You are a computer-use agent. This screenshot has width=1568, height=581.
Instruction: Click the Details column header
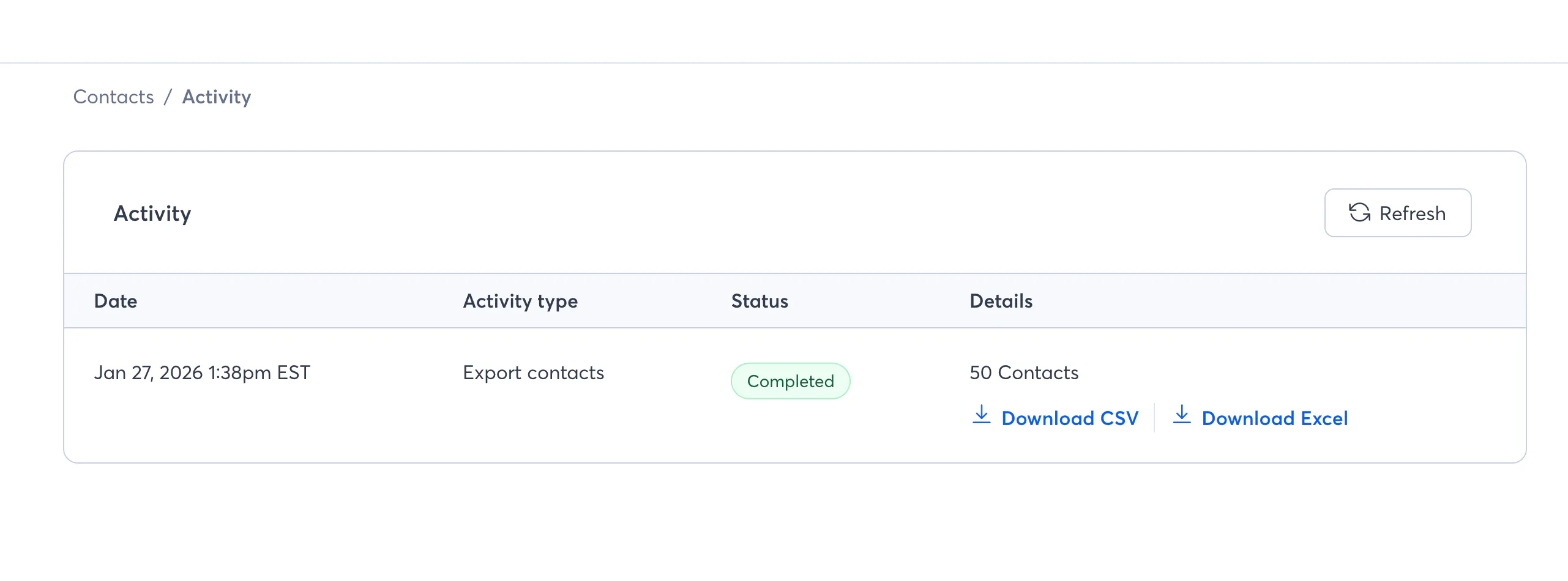click(1001, 301)
